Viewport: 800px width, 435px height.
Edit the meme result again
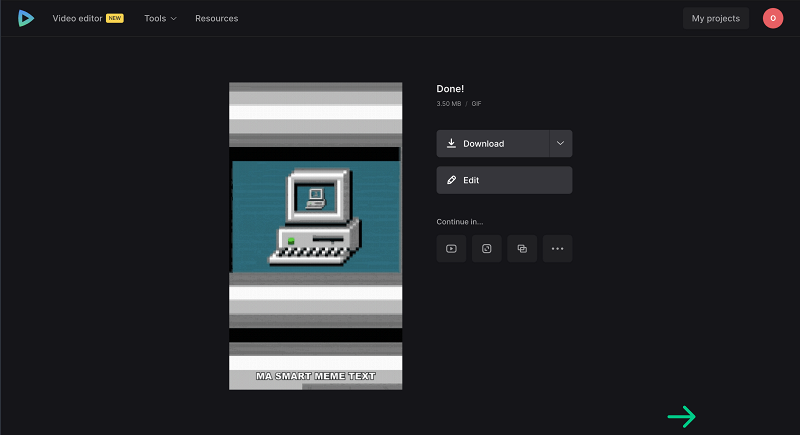(x=504, y=180)
